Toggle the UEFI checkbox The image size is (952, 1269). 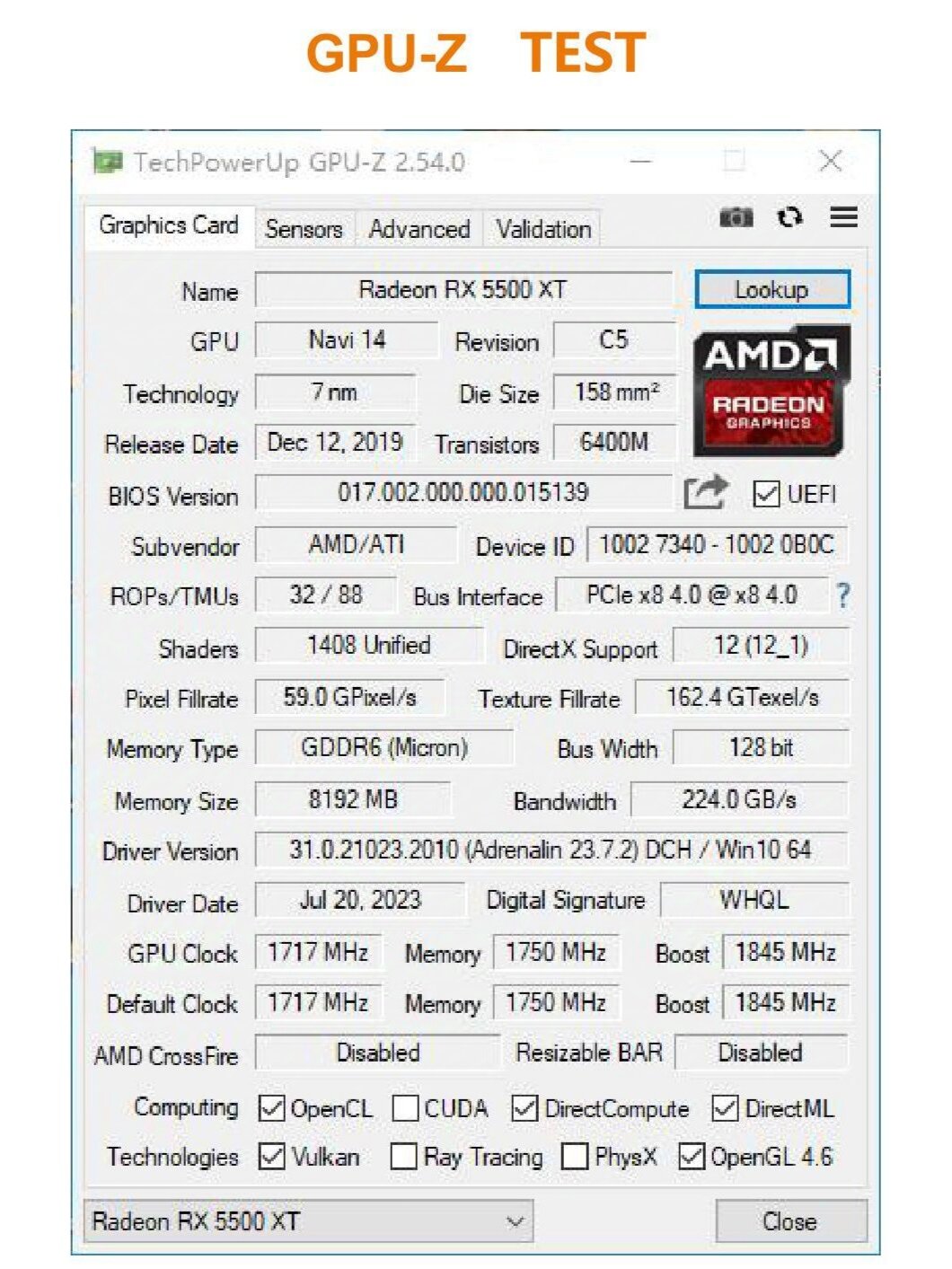coord(766,494)
